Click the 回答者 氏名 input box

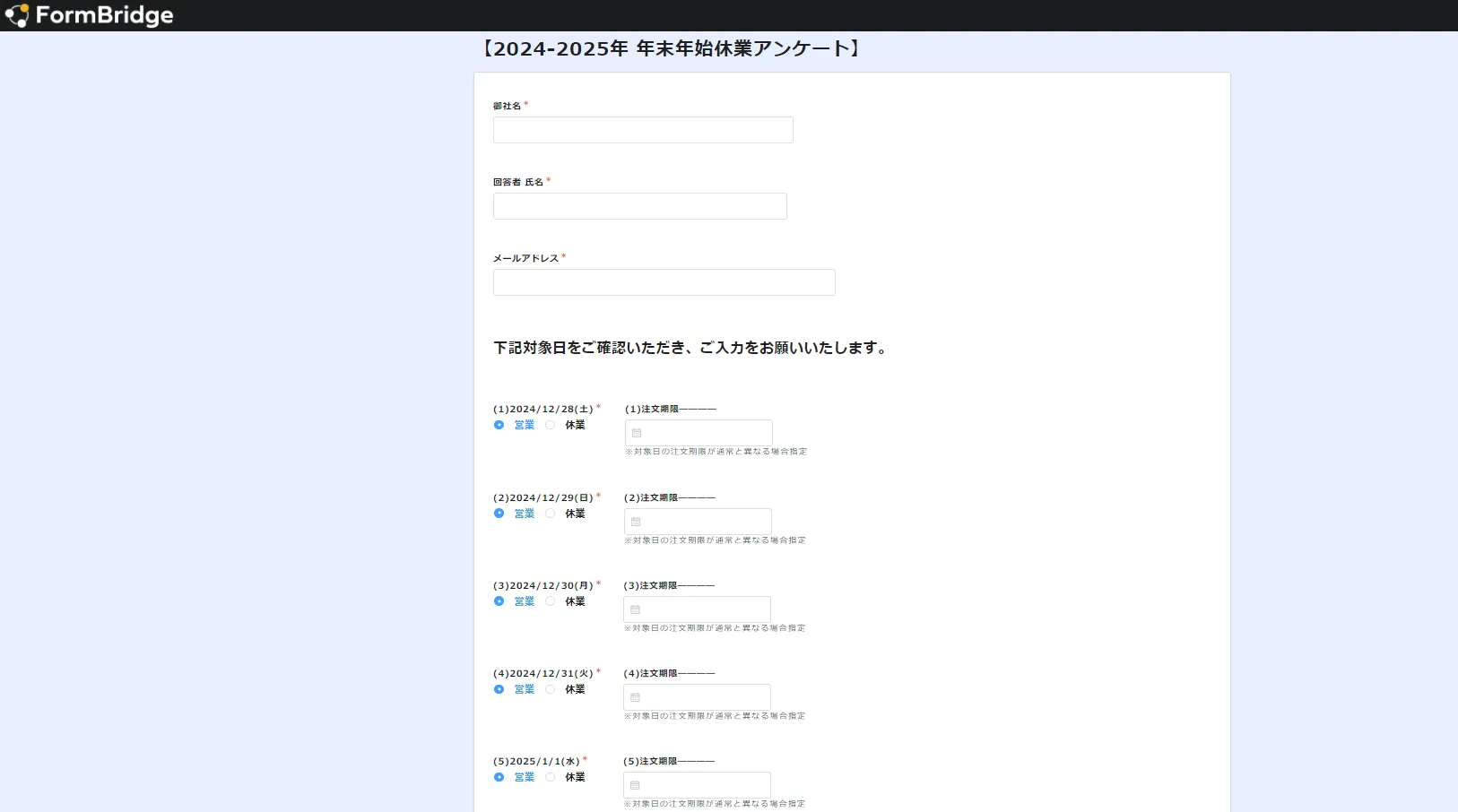[x=639, y=206]
